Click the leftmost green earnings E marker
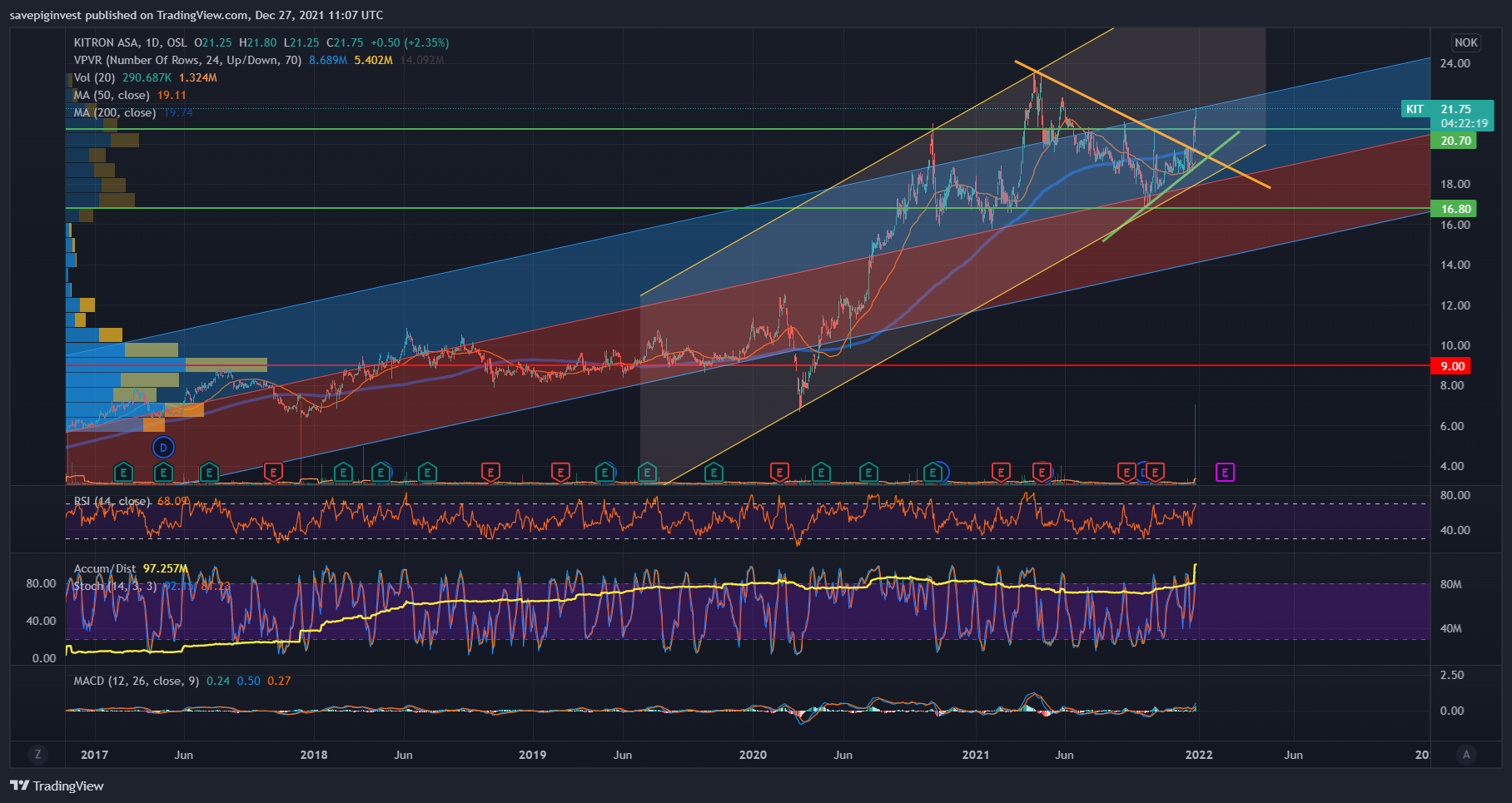This screenshot has width=1512, height=803. (123, 473)
